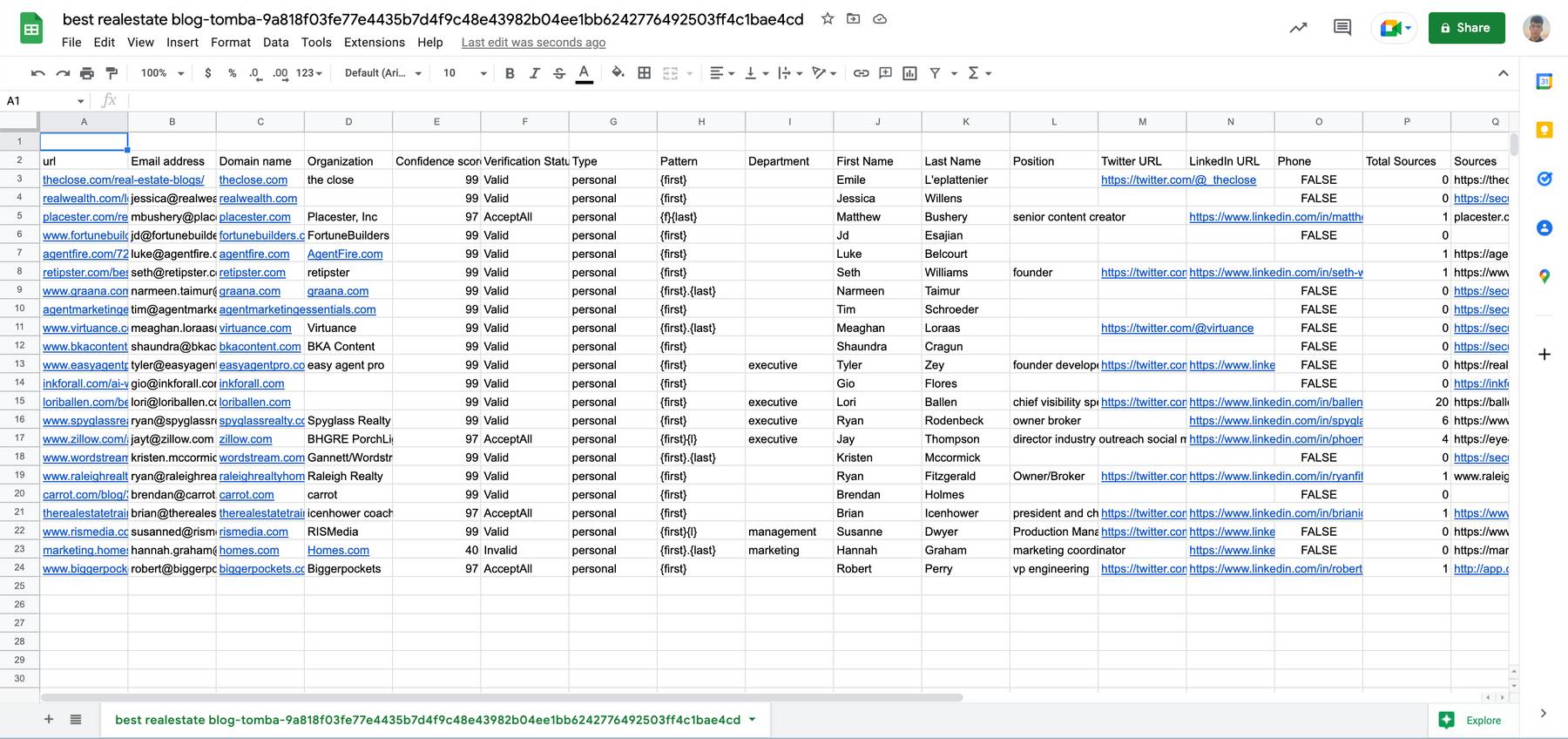Image resolution: width=1568 pixels, height=739 pixels.
Task: Open version history via Last edit link
Action: point(533,42)
